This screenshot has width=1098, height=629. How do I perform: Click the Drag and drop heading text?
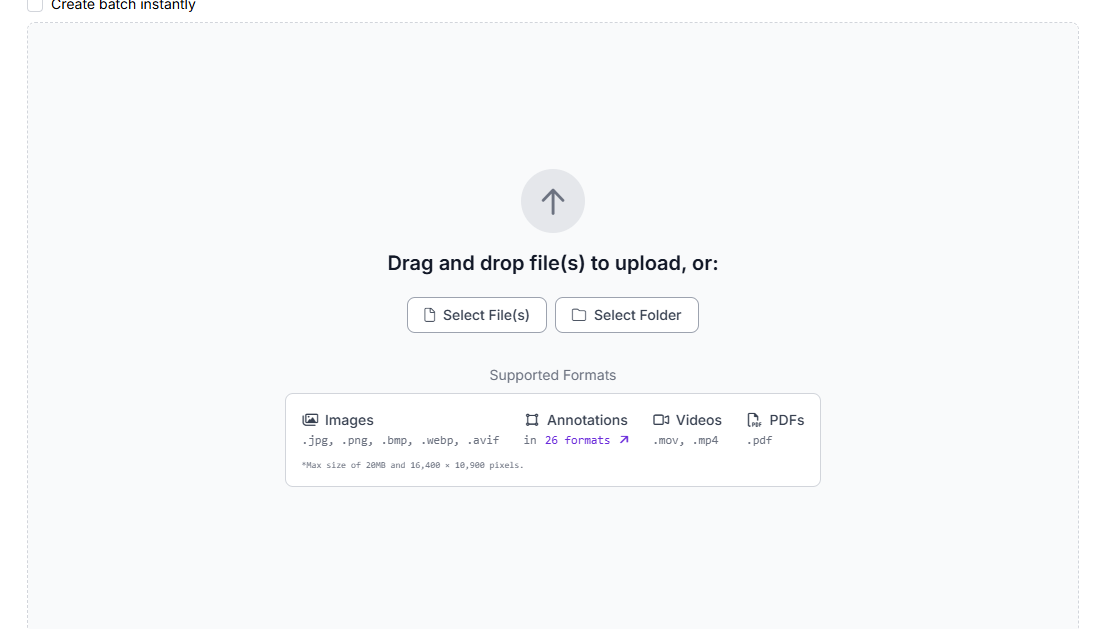(553, 263)
